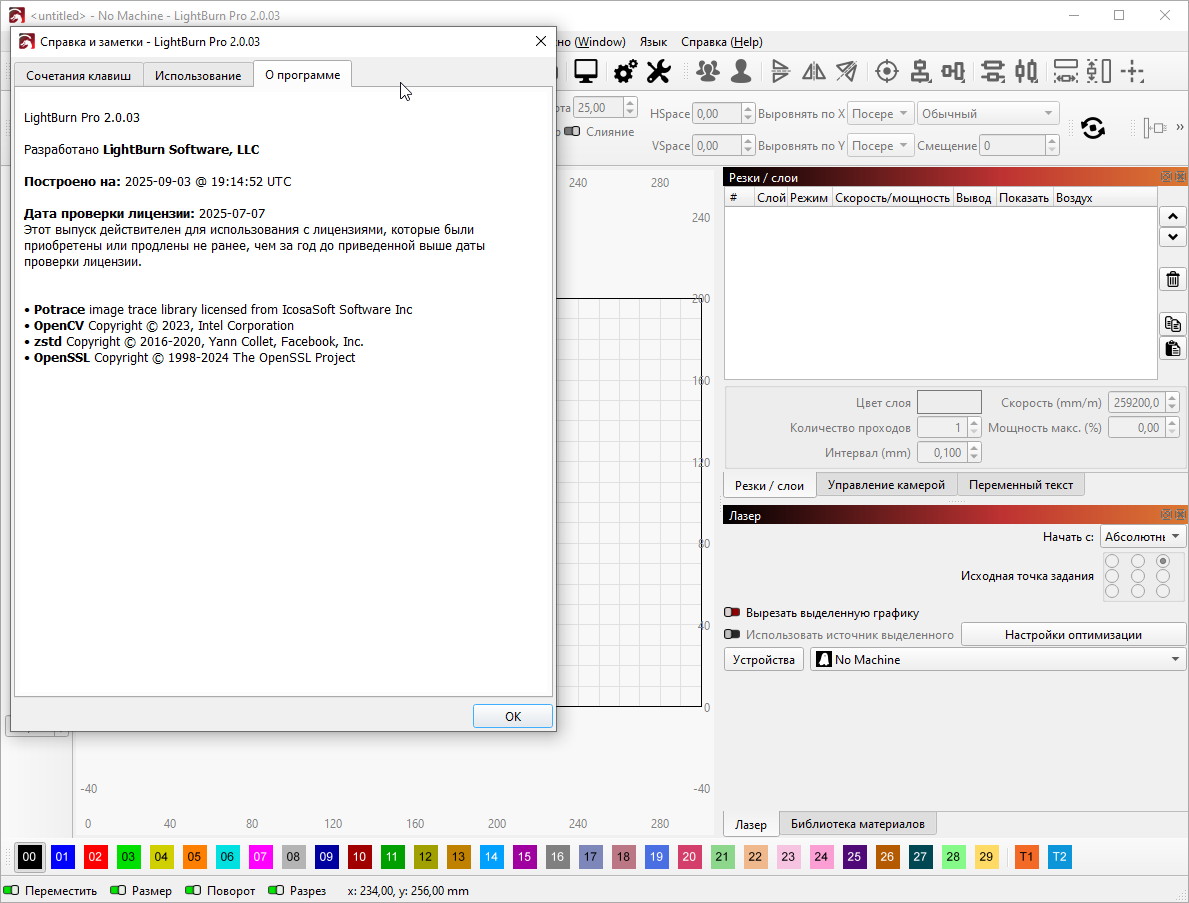Screen dimensions: 1189x903
Task: Click the Align vertical centers icon
Action: tap(920, 71)
